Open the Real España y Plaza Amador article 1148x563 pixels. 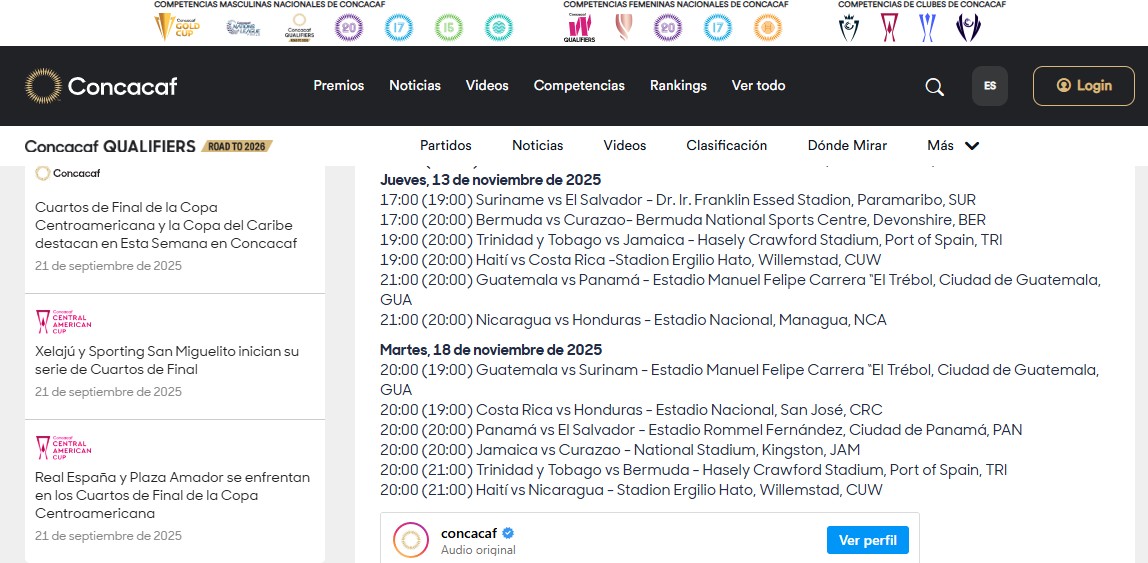[172, 495]
